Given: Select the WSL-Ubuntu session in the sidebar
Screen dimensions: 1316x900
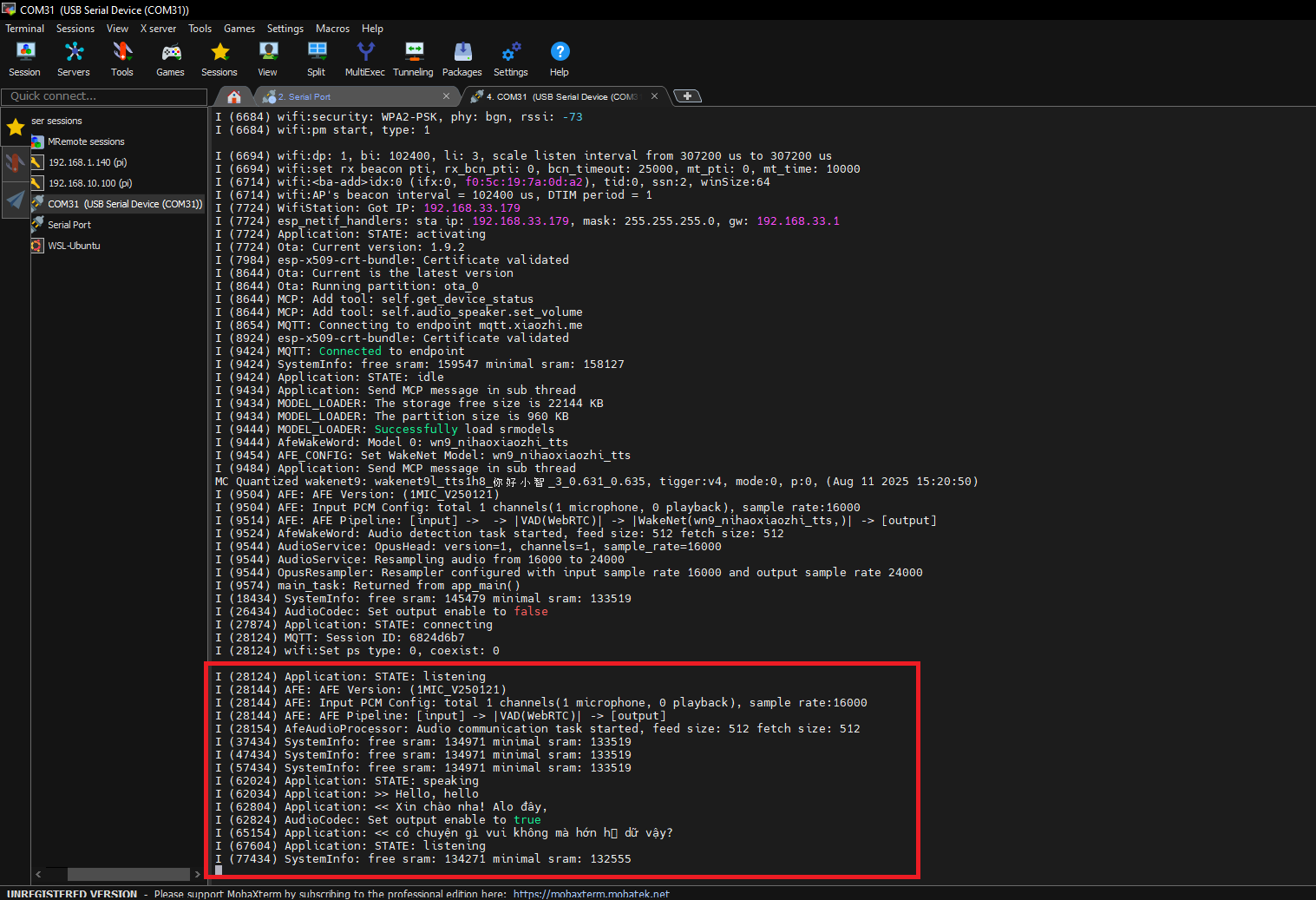Looking at the screenshot, I should pos(74,246).
